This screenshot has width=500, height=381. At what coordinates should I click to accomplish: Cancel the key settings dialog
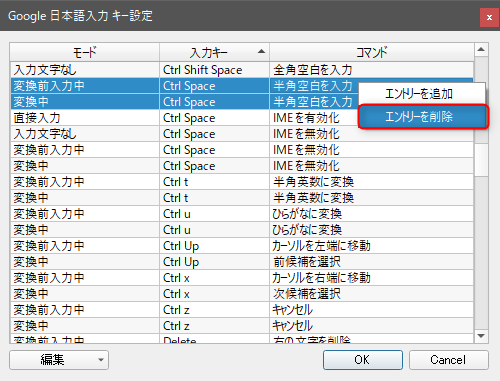point(449,360)
